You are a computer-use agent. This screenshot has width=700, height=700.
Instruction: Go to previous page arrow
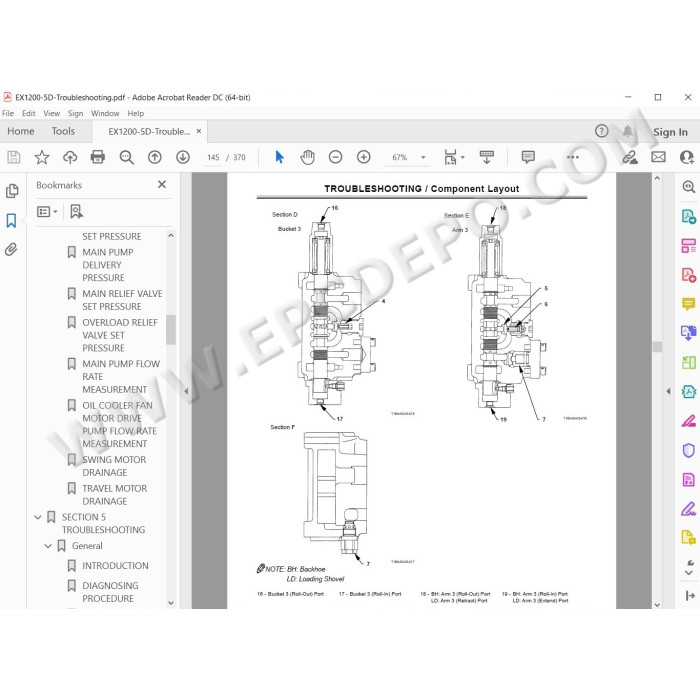pyautogui.click(x=154, y=157)
